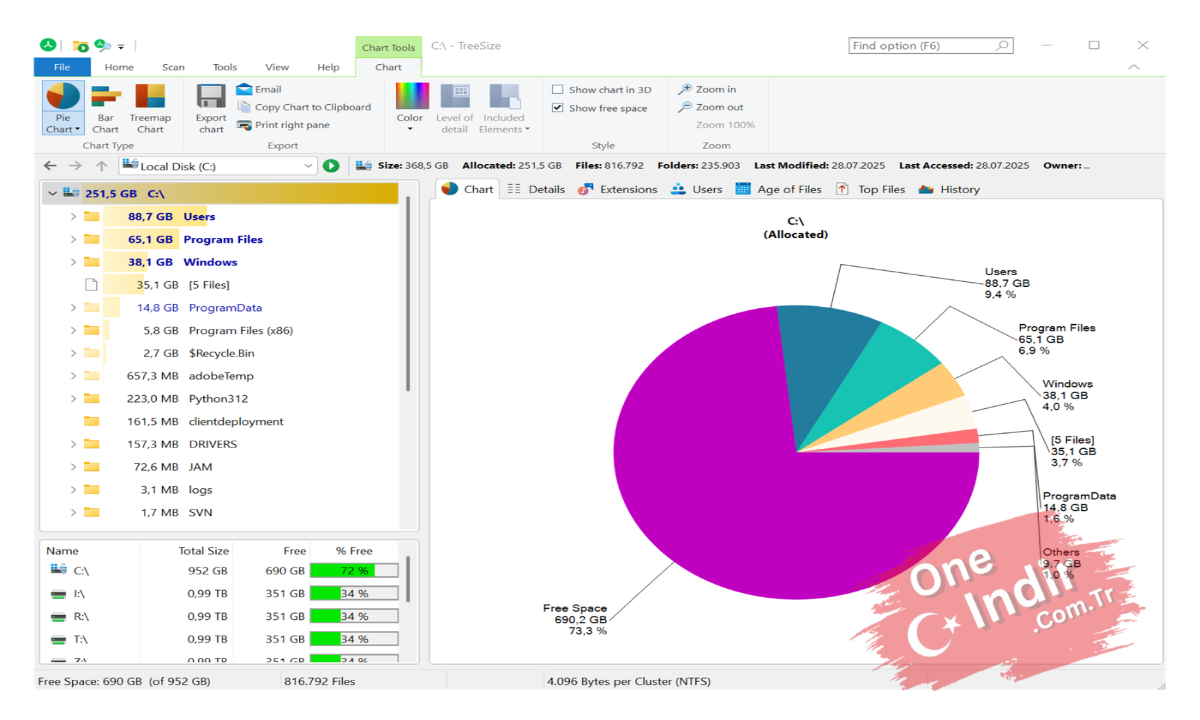Image resolution: width=1200 pixels, height=720 pixels.
Task: Select the Python312 folder row
Action: coord(220,399)
